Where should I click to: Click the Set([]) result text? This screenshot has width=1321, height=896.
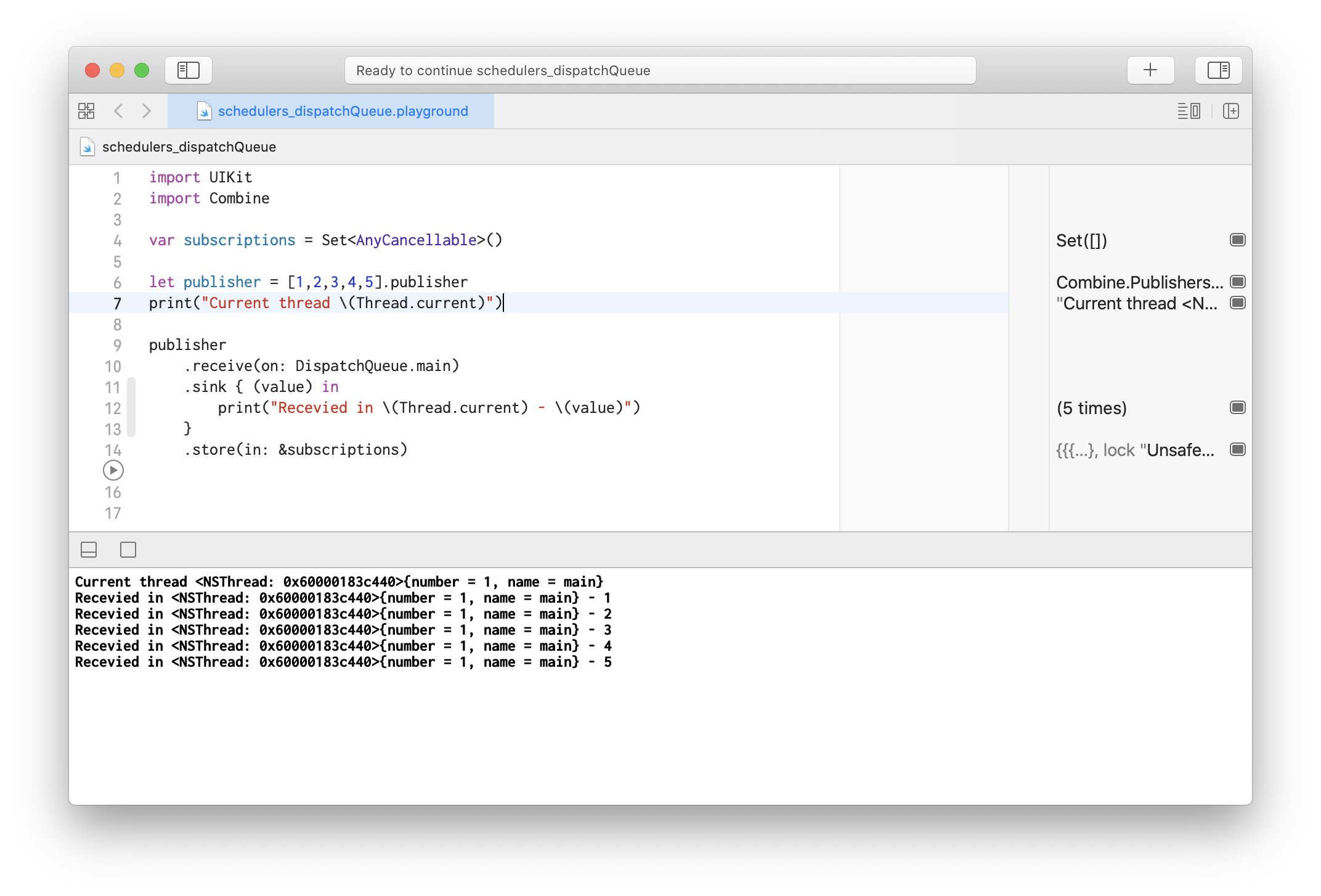point(1081,240)
